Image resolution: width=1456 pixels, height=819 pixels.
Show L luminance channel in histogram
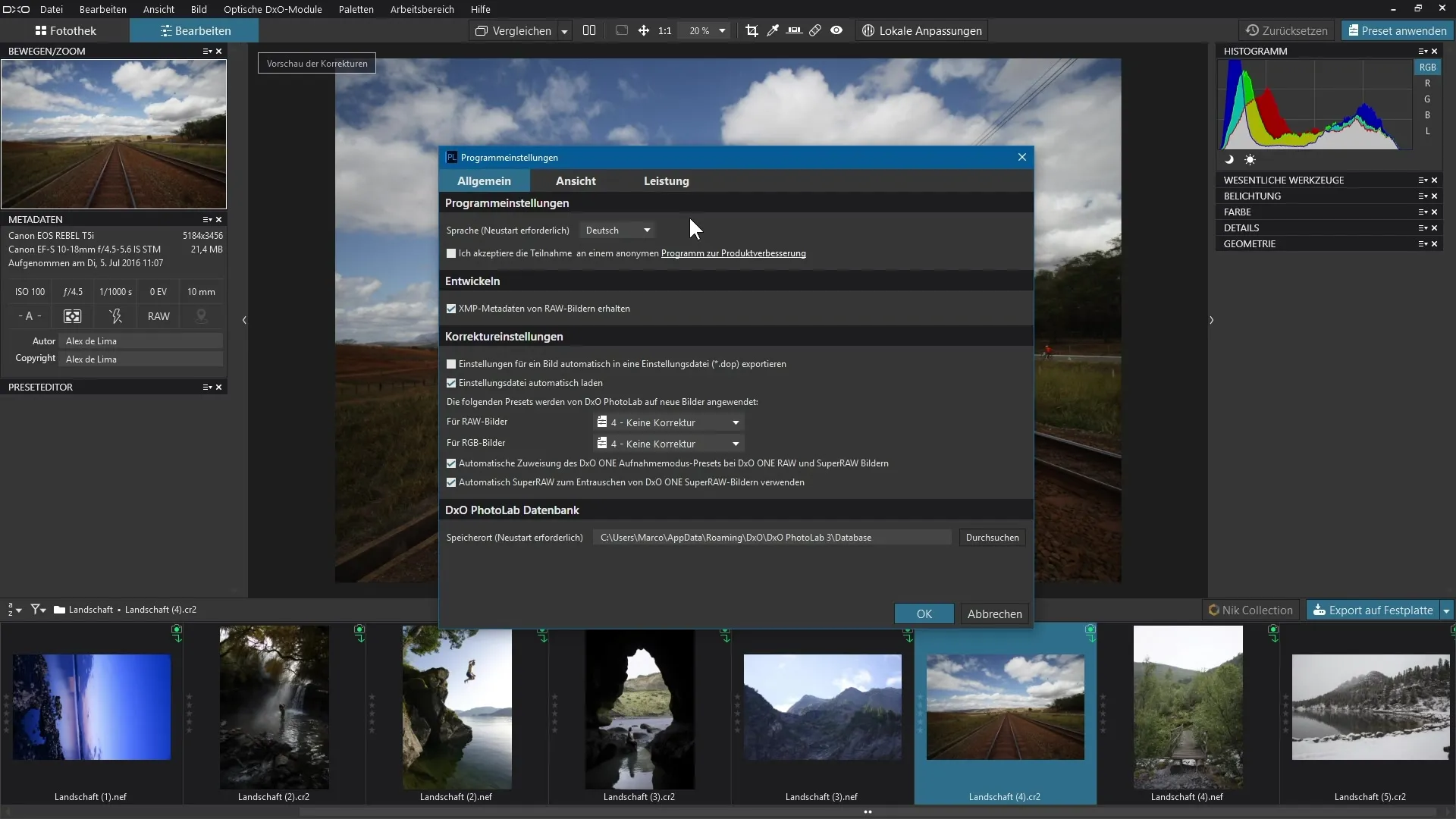[1427, 131]
